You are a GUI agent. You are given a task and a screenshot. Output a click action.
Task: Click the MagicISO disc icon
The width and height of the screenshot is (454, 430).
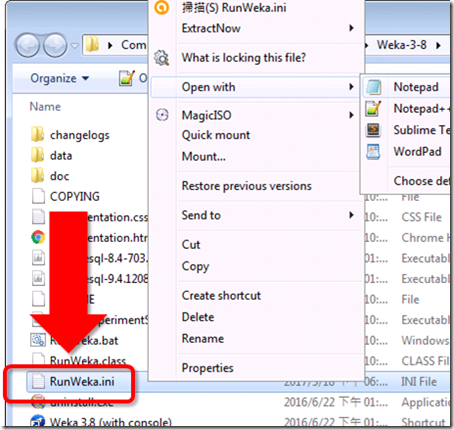tap(162, 115)
